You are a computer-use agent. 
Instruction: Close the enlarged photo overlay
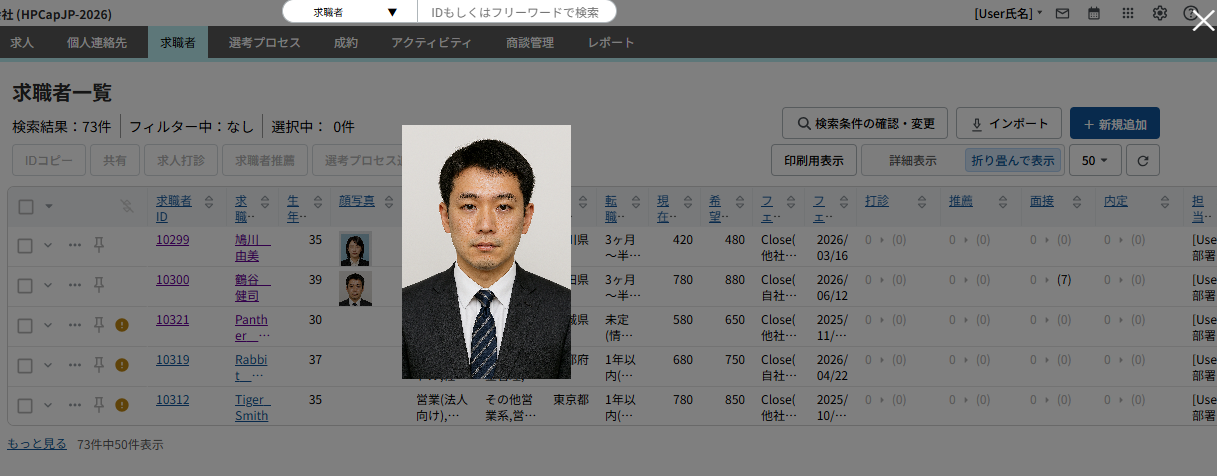(1203, 21)
